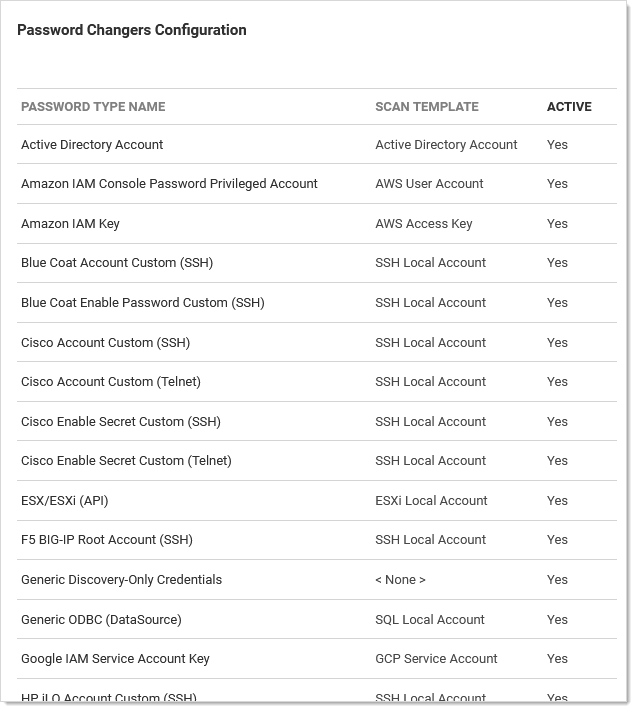Open Generic Discovery-Only Credentials row
Viewport: 635px width, 710px height.
click(121, 580)
